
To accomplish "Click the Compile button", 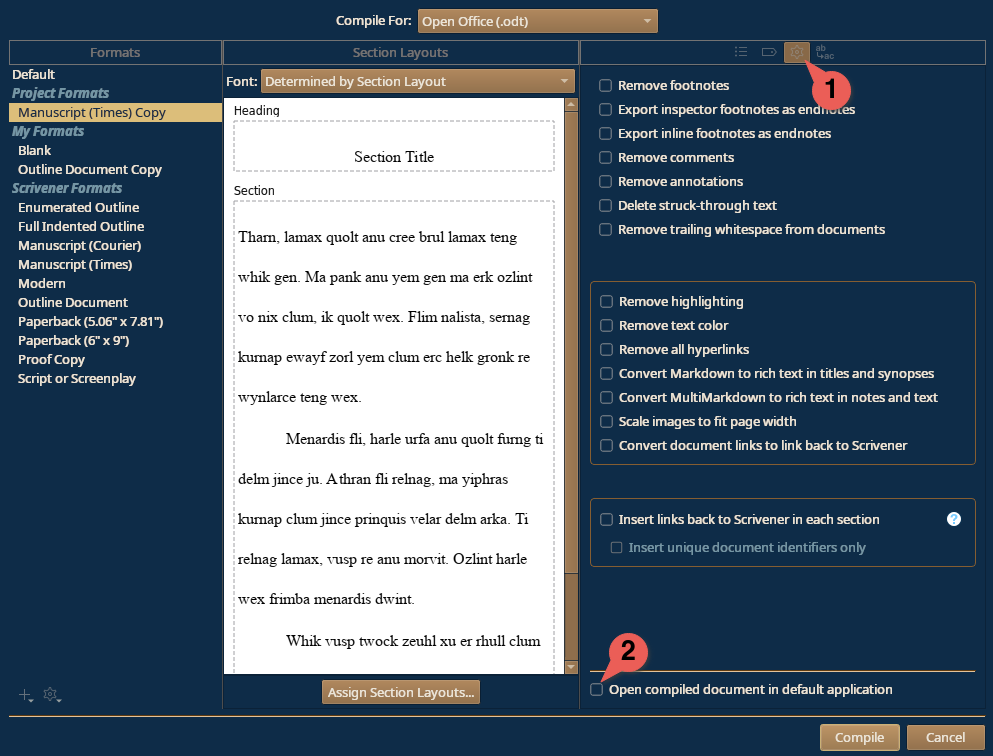I will tap(859, 738).
